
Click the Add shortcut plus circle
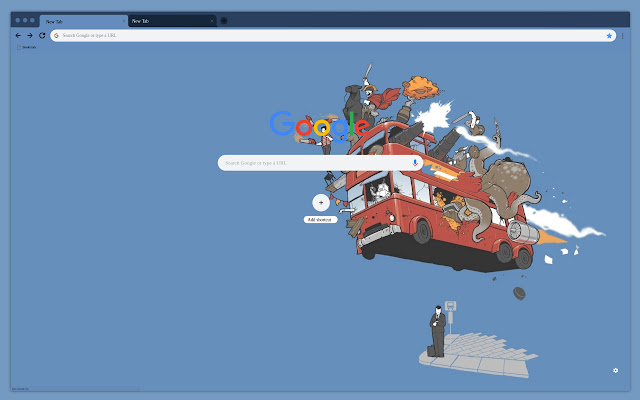point(321,202)
